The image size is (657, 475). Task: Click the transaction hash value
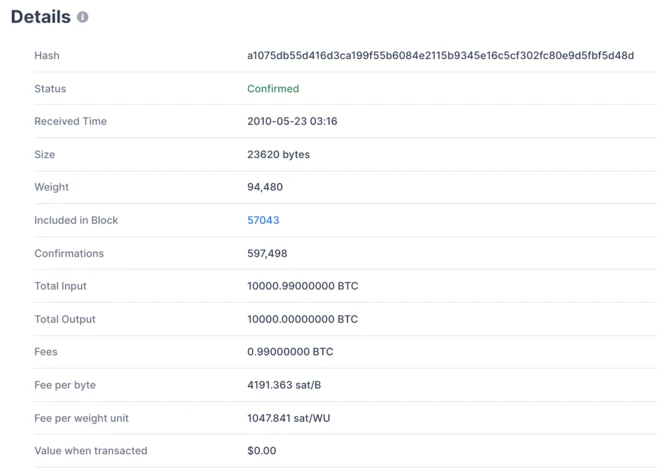click(x=440, y=56)
